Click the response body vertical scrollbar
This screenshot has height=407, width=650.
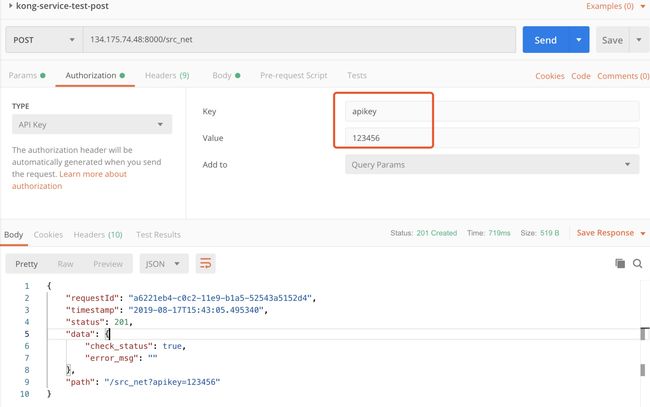click(643, 370)
